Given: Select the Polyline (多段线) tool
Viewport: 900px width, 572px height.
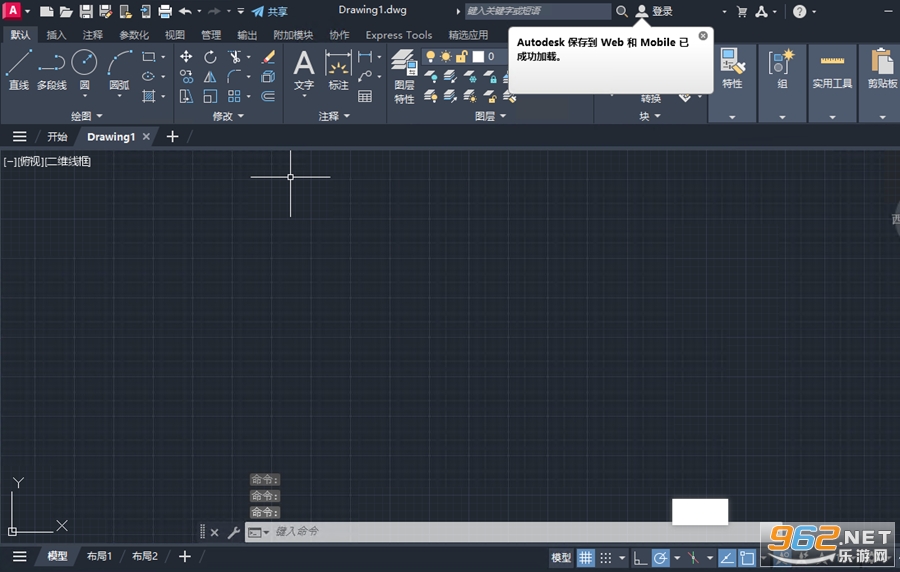Looking at the screenshot, I should pyautogui.click(x=52, y=70).
